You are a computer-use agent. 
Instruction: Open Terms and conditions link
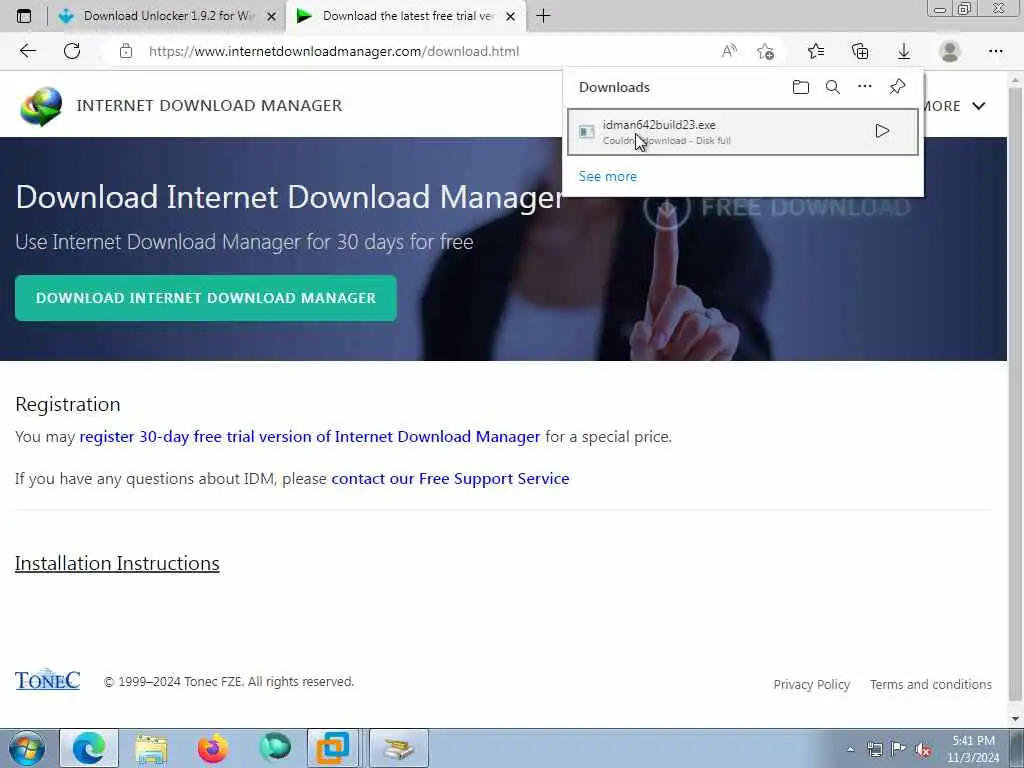[x=931, y=684]
